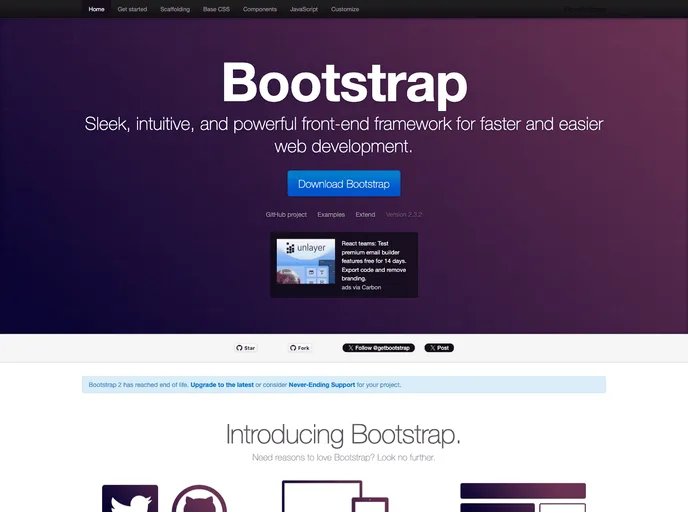This screenshot has width=688, height=512.
Task: Open the Examples link
Action: [331, 215]
